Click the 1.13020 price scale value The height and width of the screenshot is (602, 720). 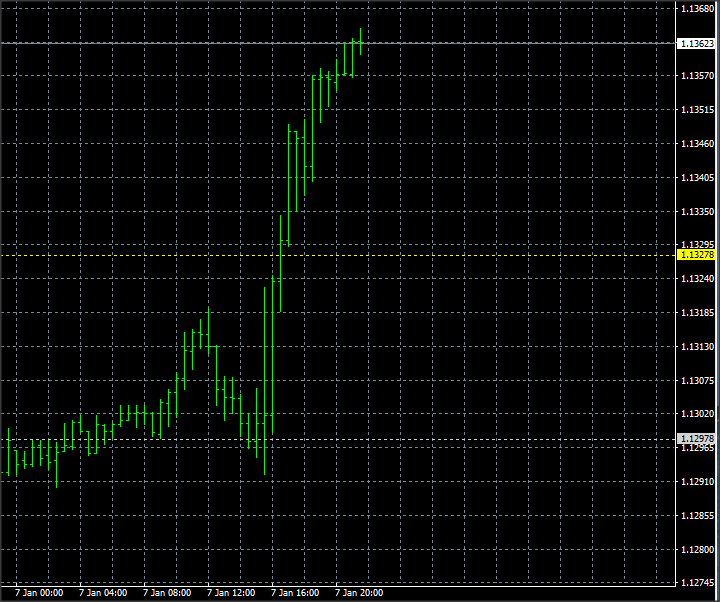point(698,414)
